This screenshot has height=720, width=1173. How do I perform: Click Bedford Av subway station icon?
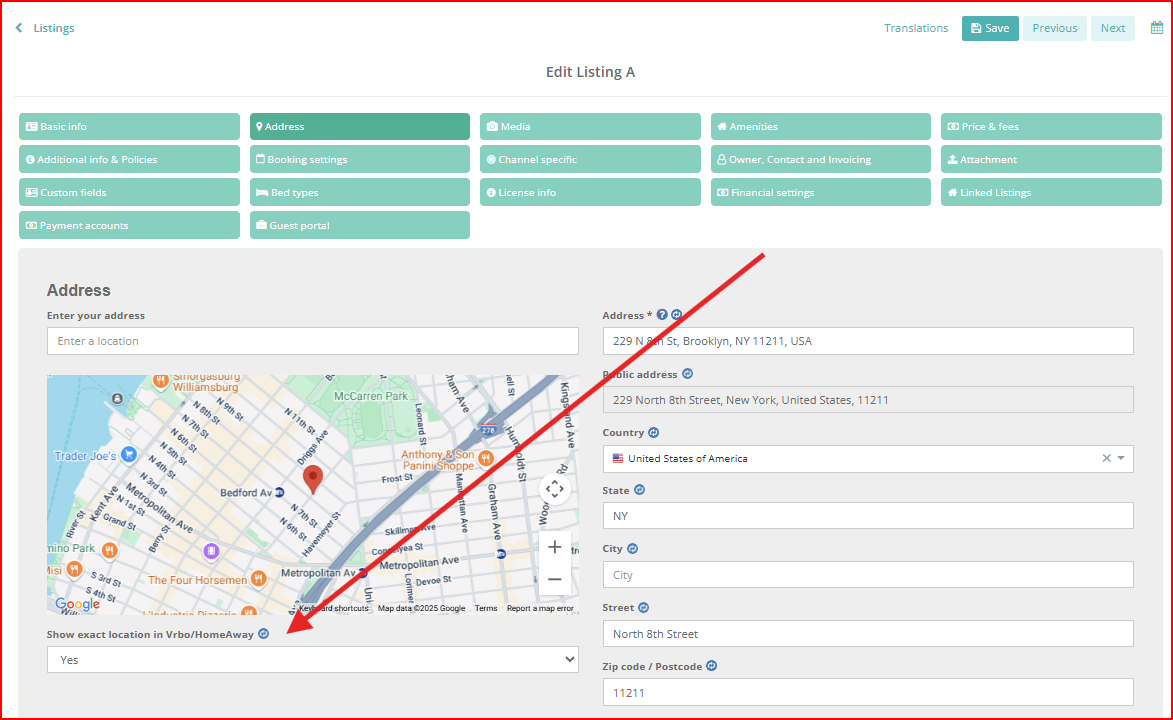pos(280,492)
